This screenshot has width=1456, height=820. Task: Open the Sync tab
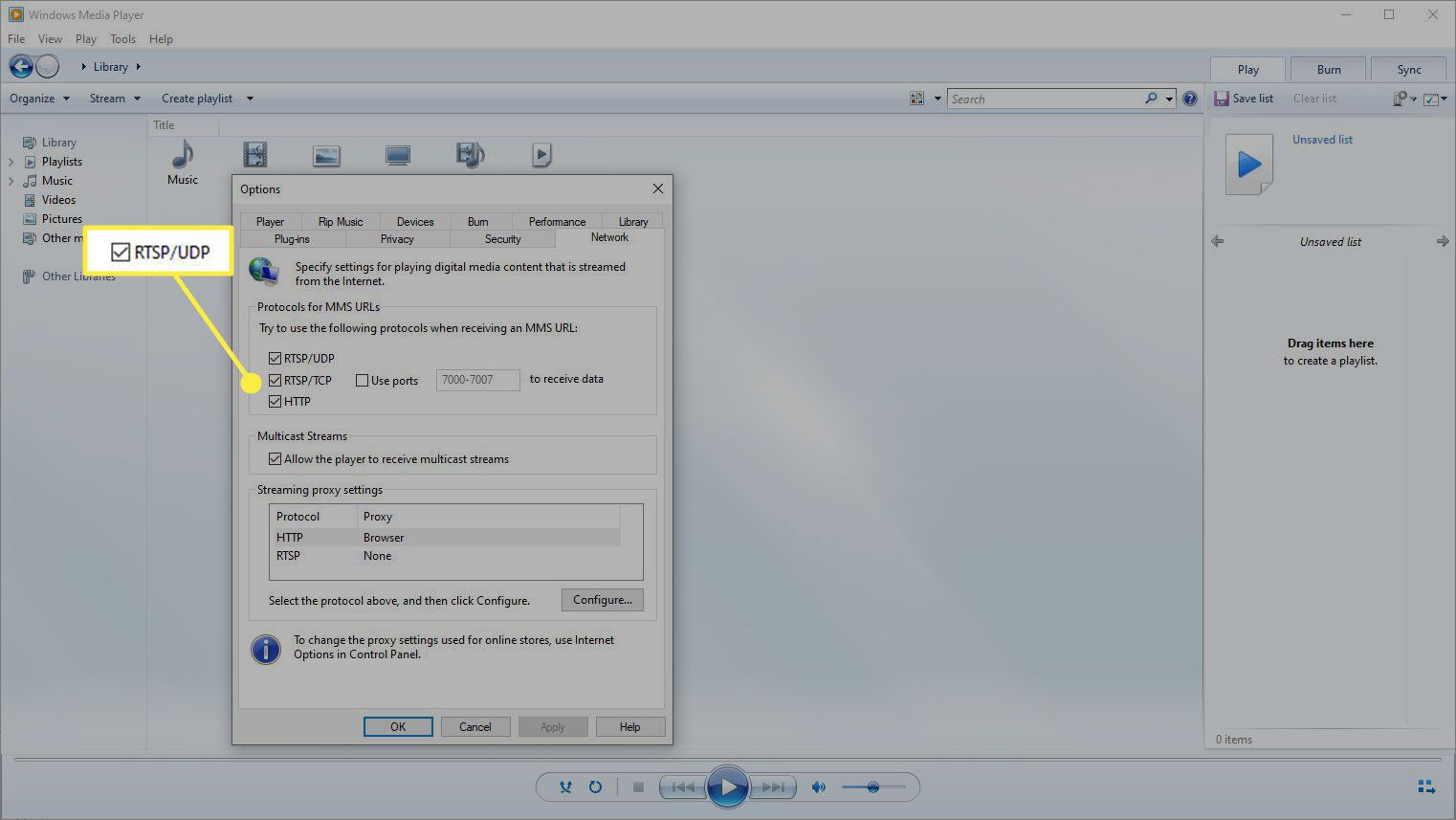pos(1409,69)
